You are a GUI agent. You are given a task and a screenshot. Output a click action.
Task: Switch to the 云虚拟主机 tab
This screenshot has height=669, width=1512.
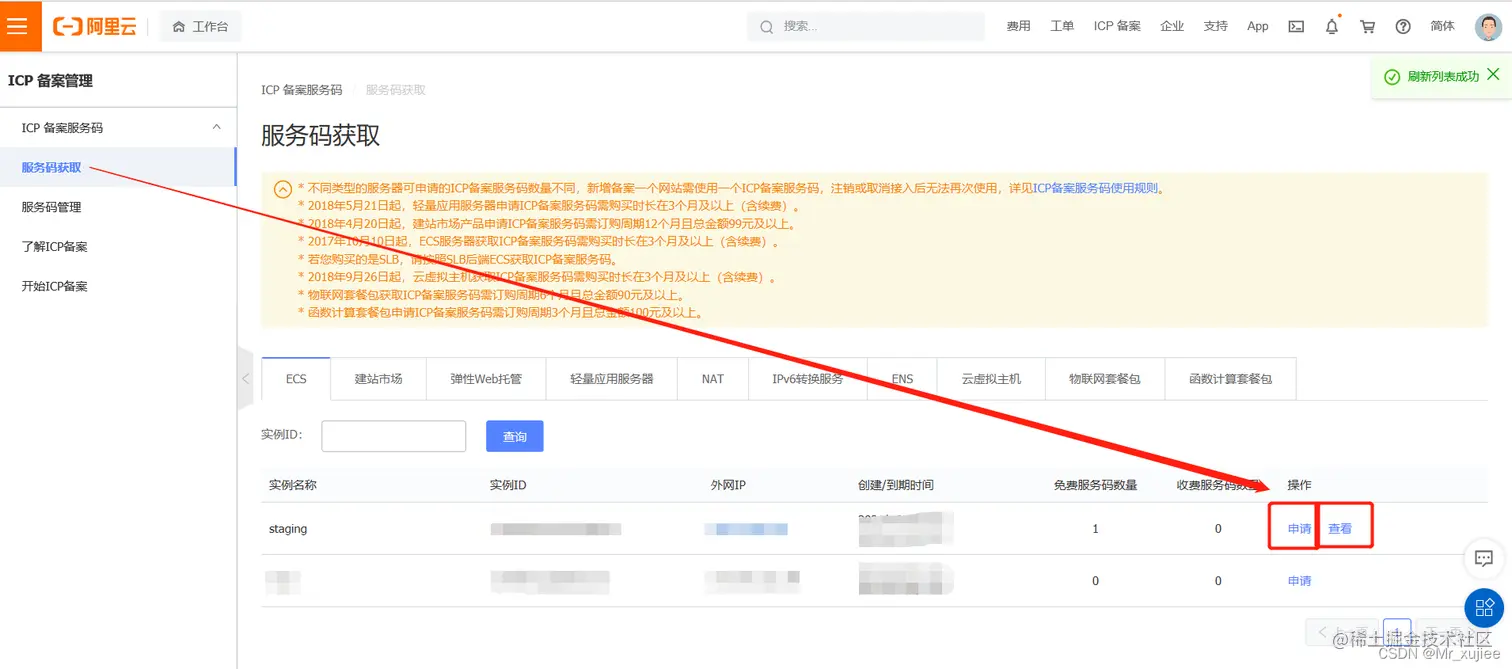[990, 378]
